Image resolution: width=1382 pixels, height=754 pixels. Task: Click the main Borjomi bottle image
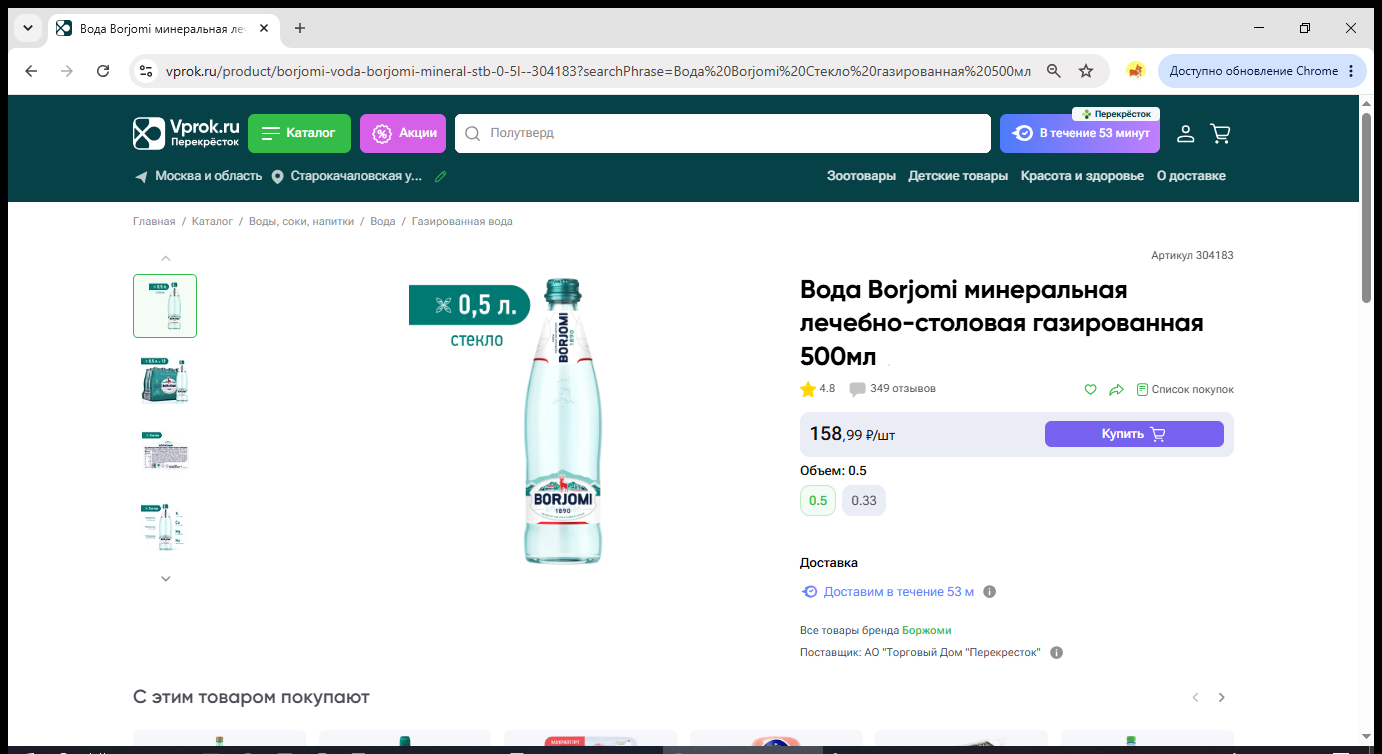click(564, 421)
